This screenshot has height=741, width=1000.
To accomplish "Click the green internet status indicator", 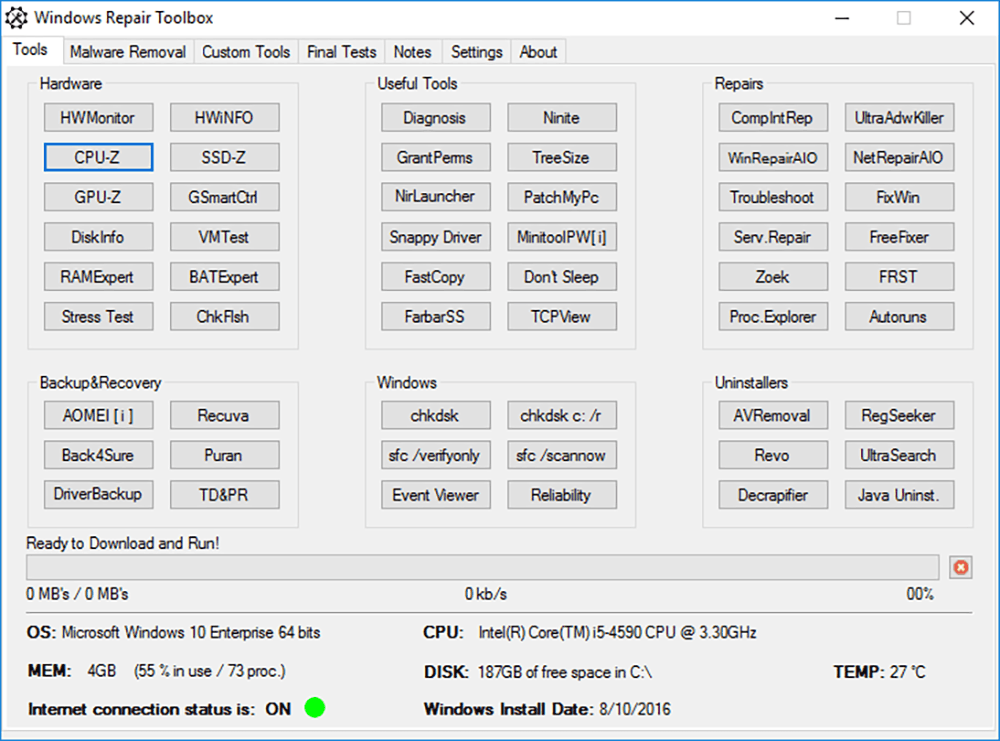I will 314,707.
